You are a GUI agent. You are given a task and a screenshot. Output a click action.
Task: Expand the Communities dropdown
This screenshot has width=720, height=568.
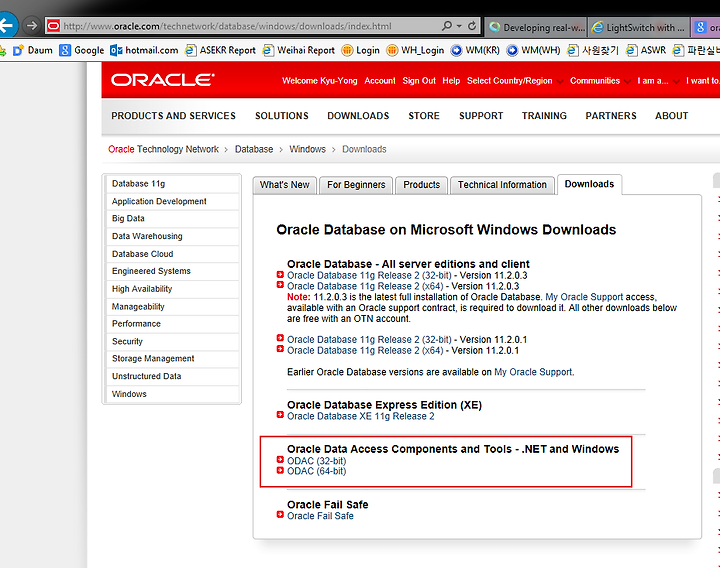(600, 81)
